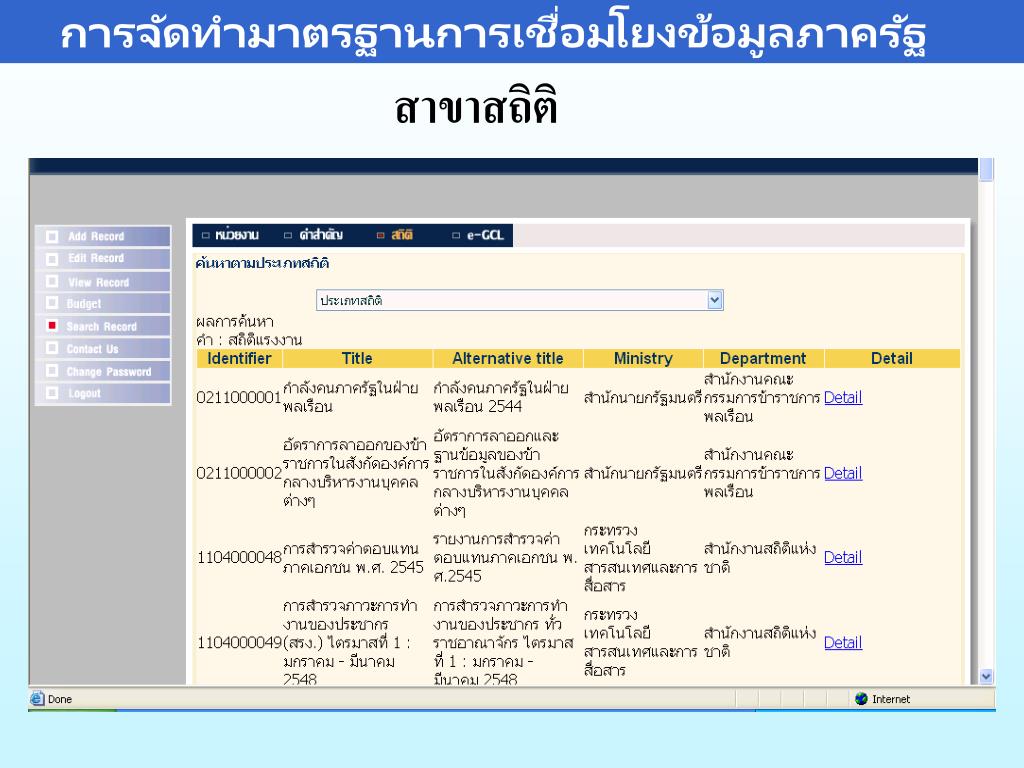Screen dimensions: 1024x768
Task: Click title การสำรวจค่าตอบแทนภาคเอกชน พ.ศ. 2545
Action: 353,558
